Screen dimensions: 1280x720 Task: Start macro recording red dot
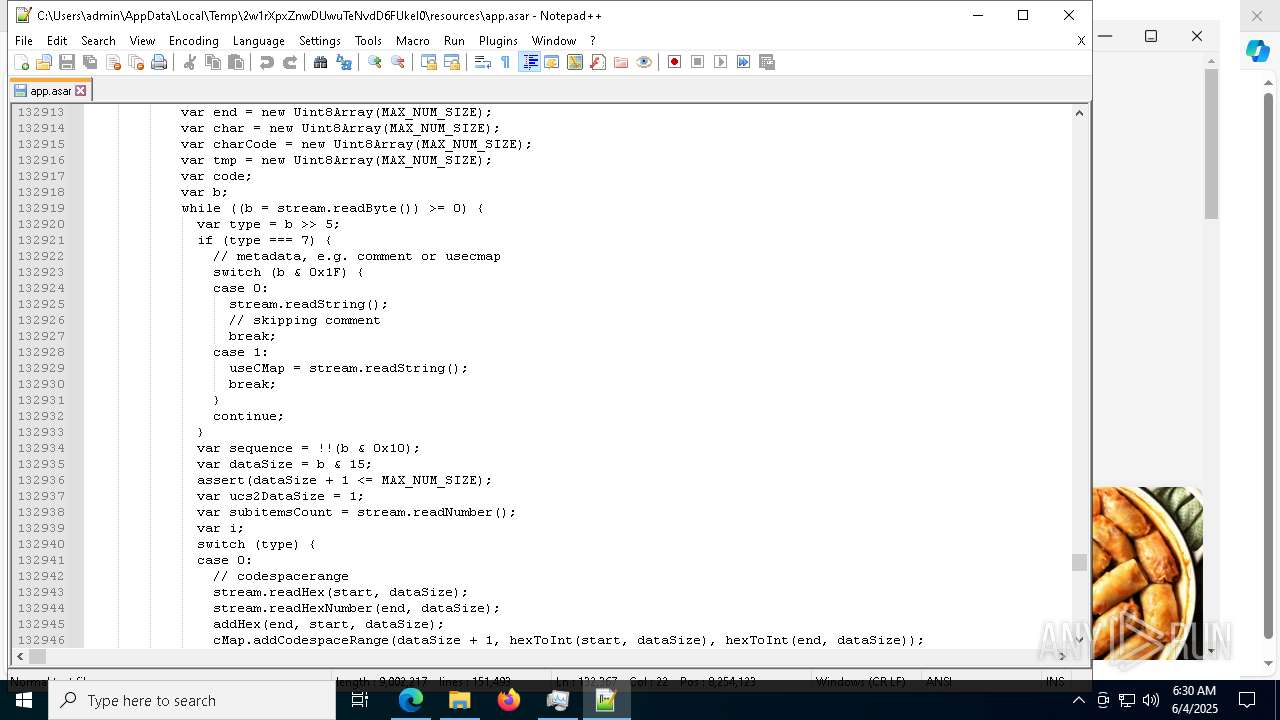click(x=675, y=62)
